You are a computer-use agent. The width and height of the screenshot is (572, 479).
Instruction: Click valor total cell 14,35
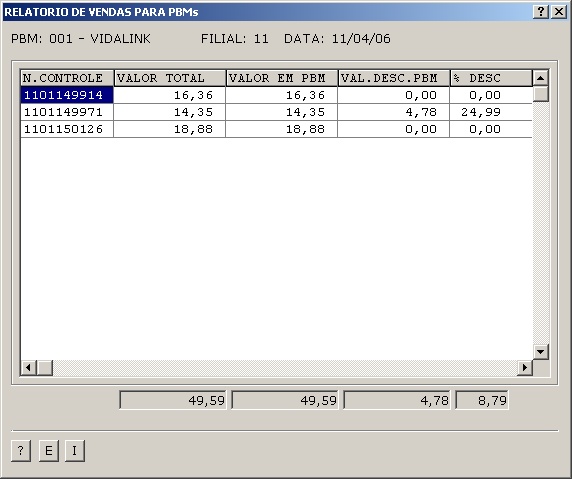point(170,112)
